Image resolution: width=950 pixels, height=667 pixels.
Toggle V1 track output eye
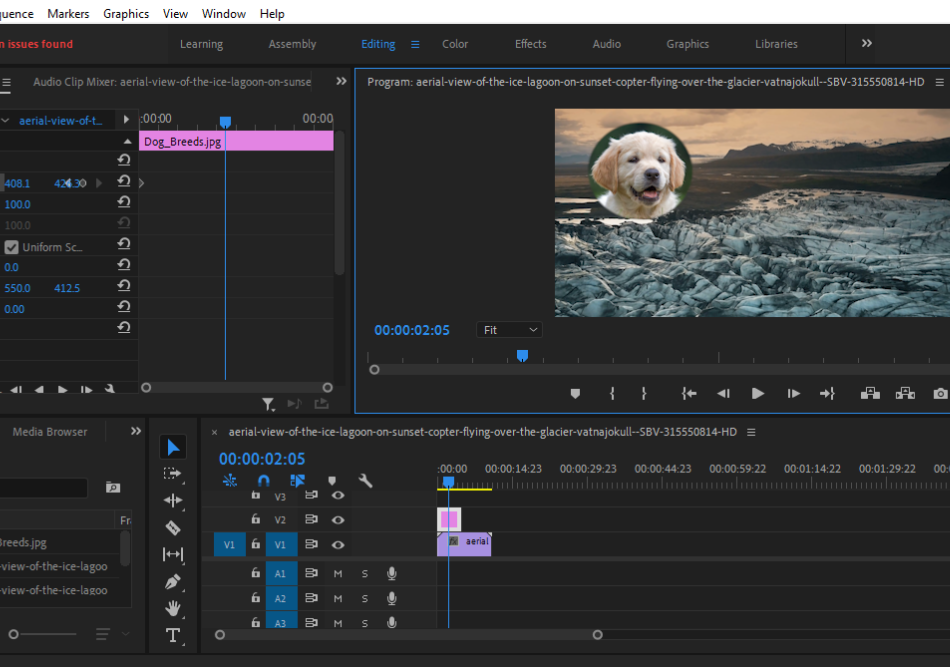[338, 545]
